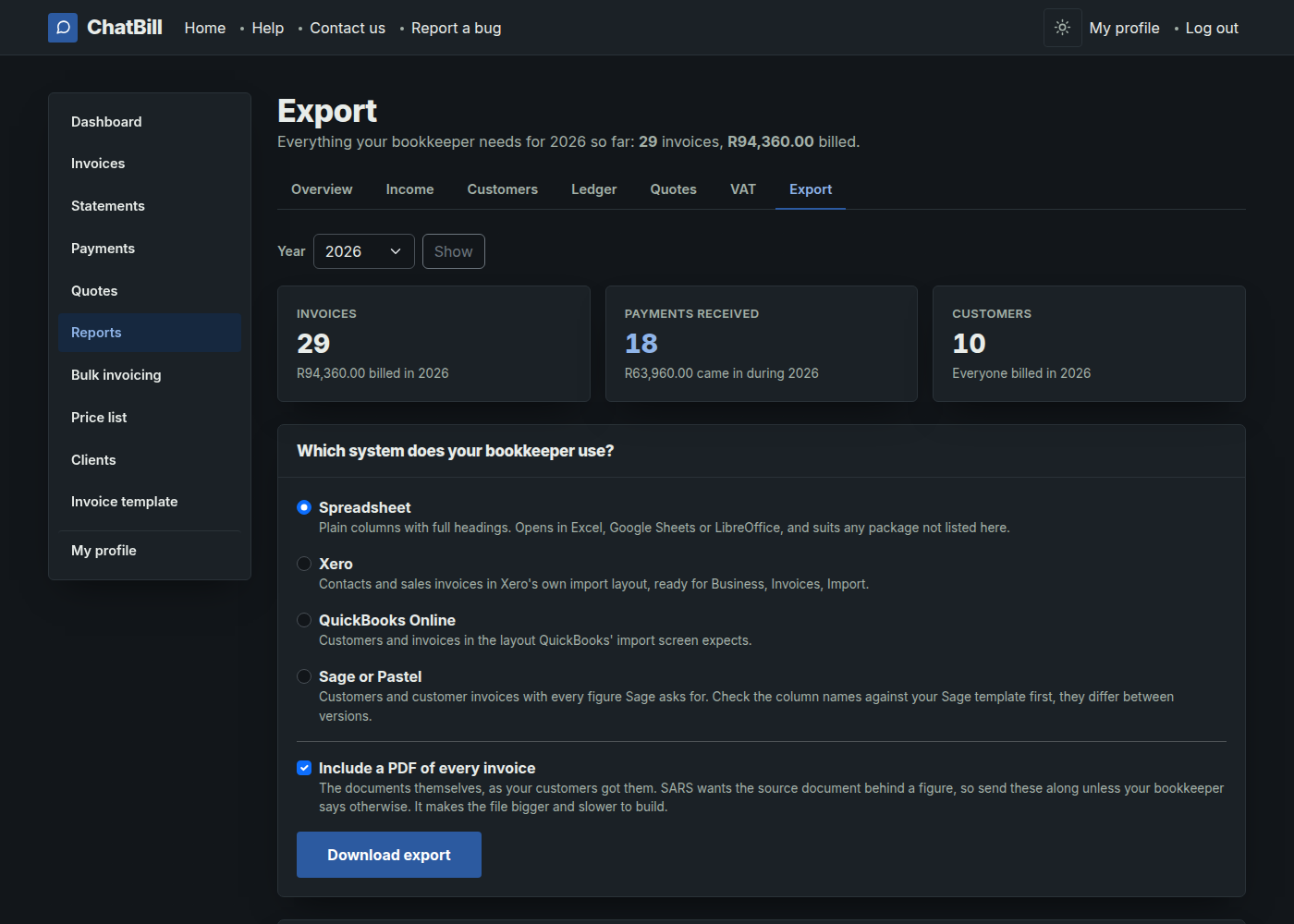1294x924 pixels.
Task: Click the ChatBill speech-bubble logo icon
Action: (63, 28)
